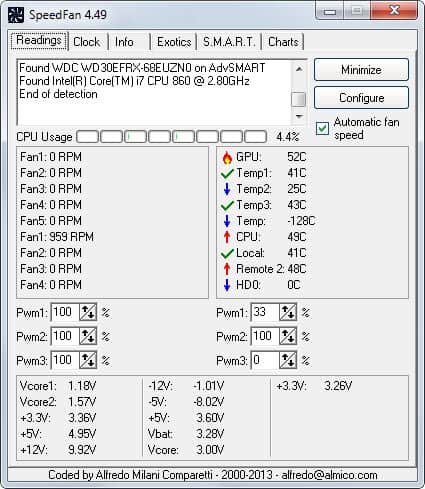Click the log scrollbar down arrow
425x489 pixels.
[299, 116]
